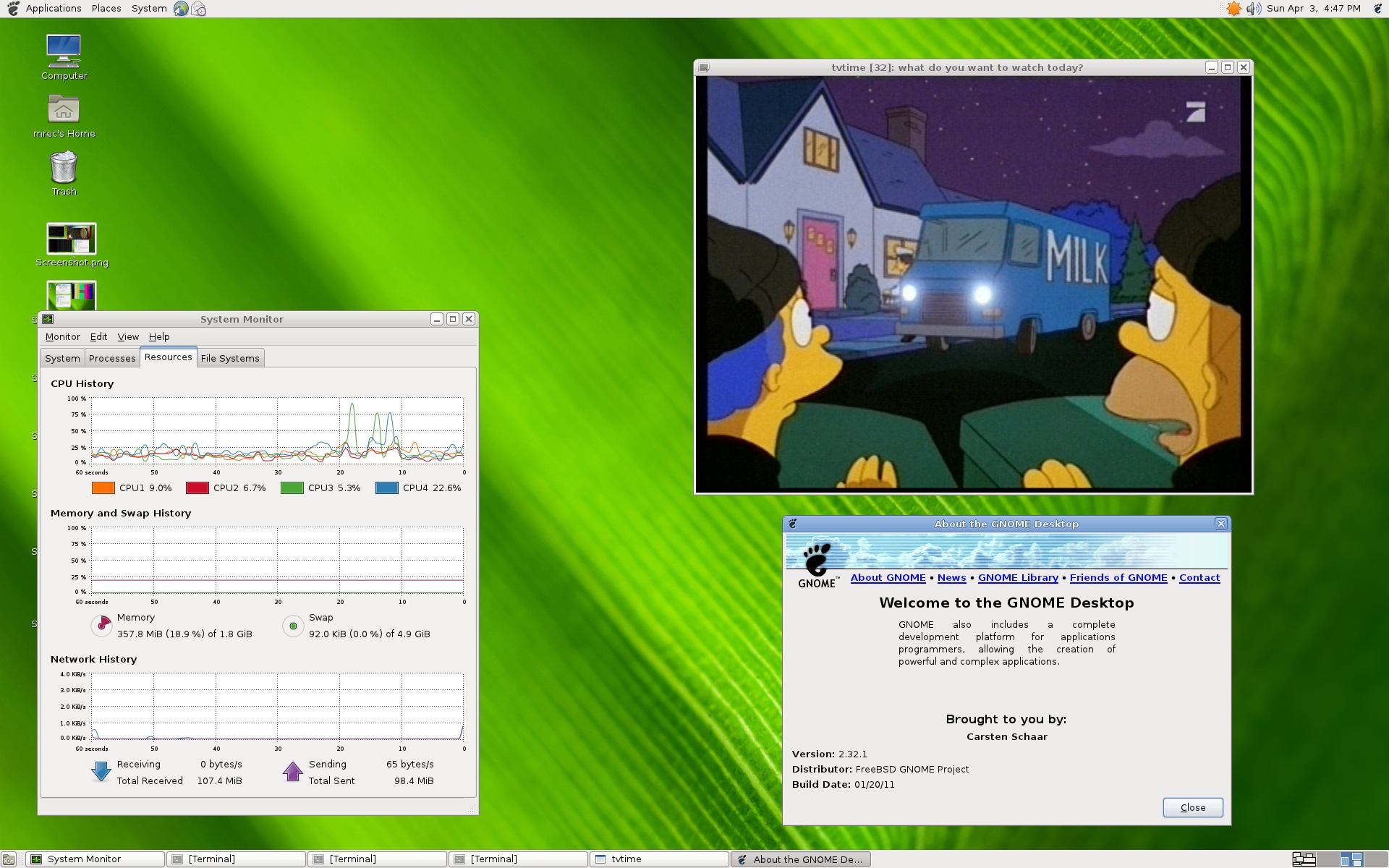The width and height of the screenshot is (1389, 868).
Task: Click '357.8 MiB (18.9 %) of 1.8 GiB' text
Action: click(184, 634)
